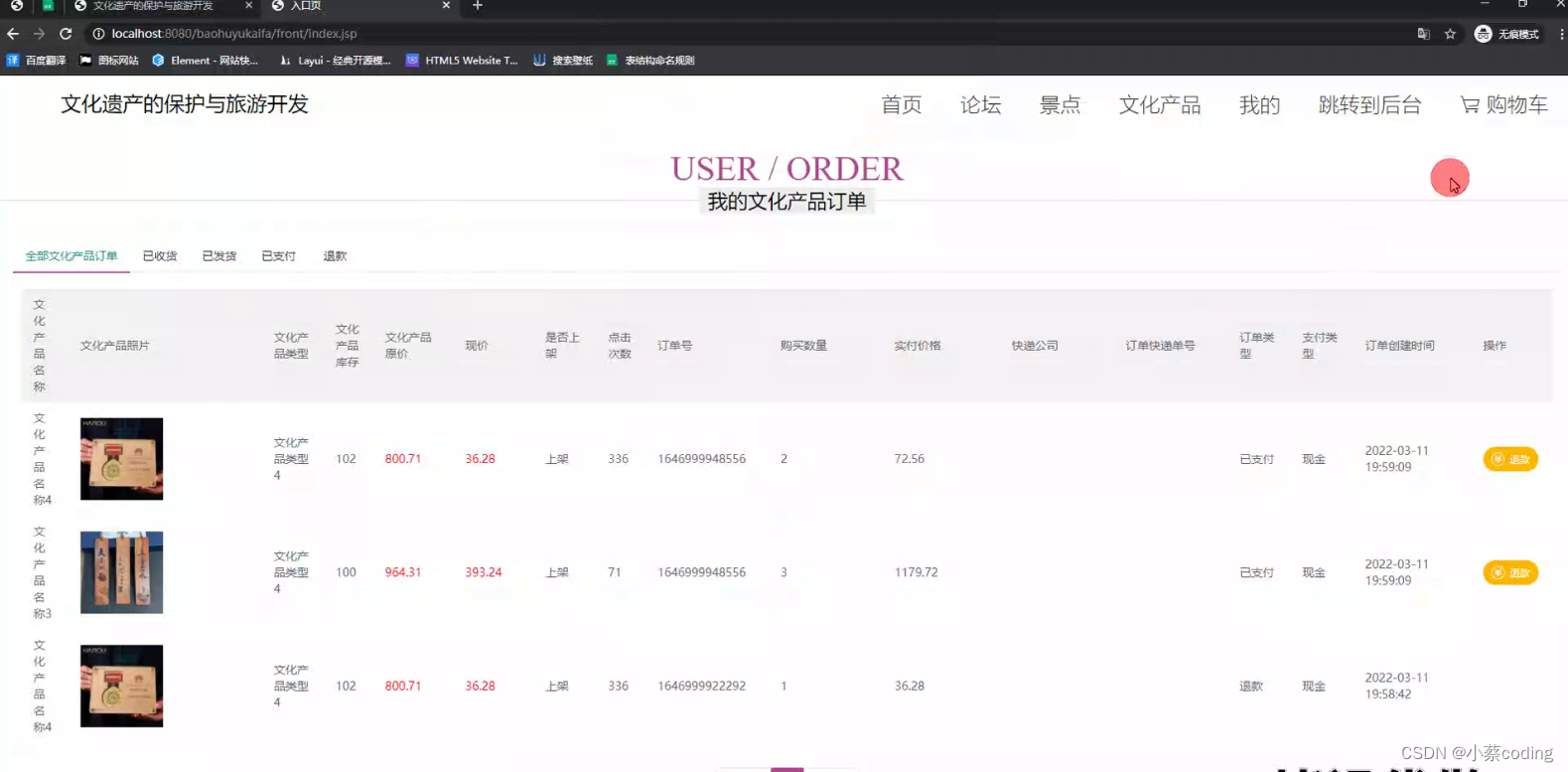This screenshot has height=772, width=1568.
Task: Click the 文化产品照片 column header
Action: click(x=115, y=346)
